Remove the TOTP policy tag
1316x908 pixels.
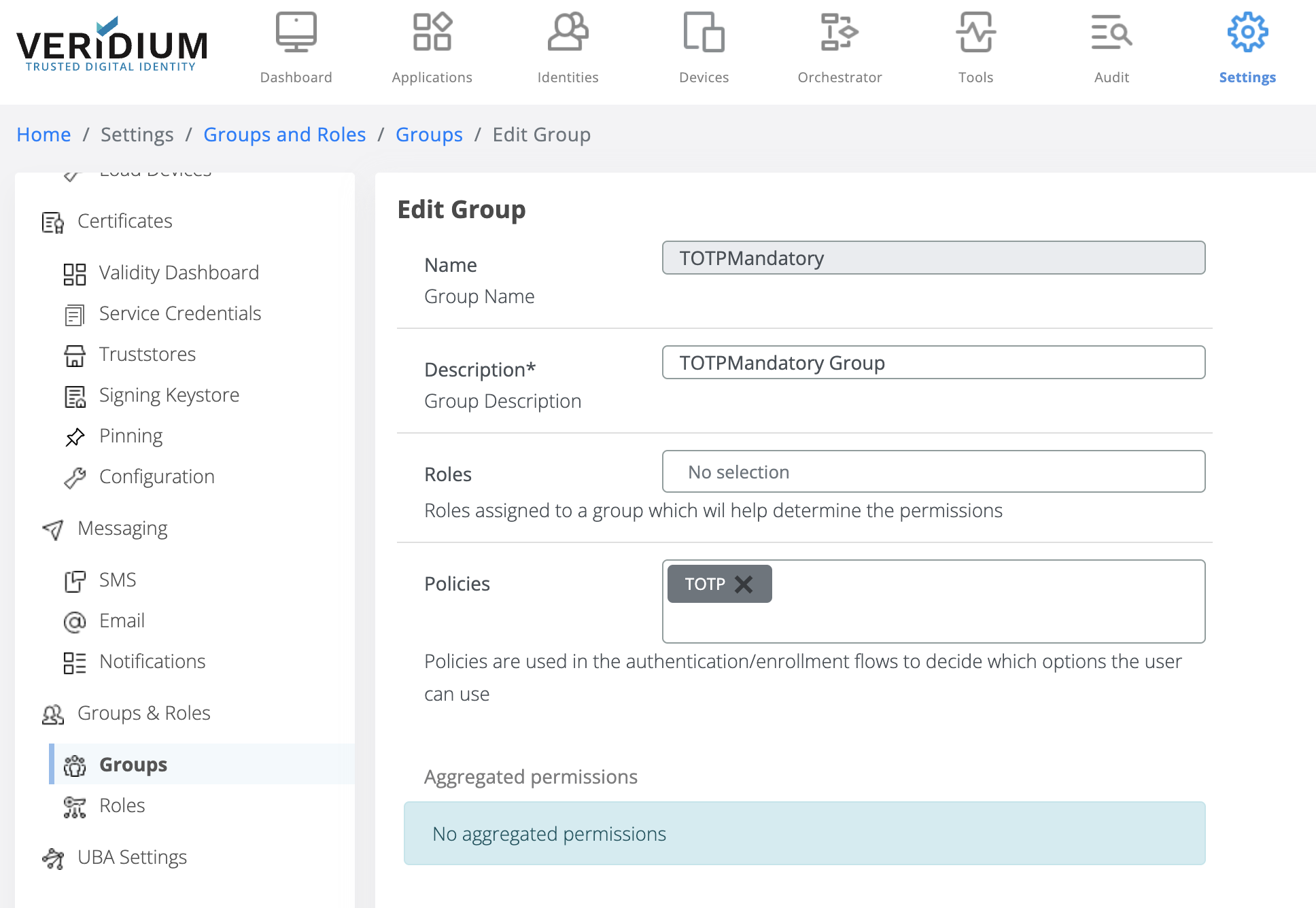point(744,584)
